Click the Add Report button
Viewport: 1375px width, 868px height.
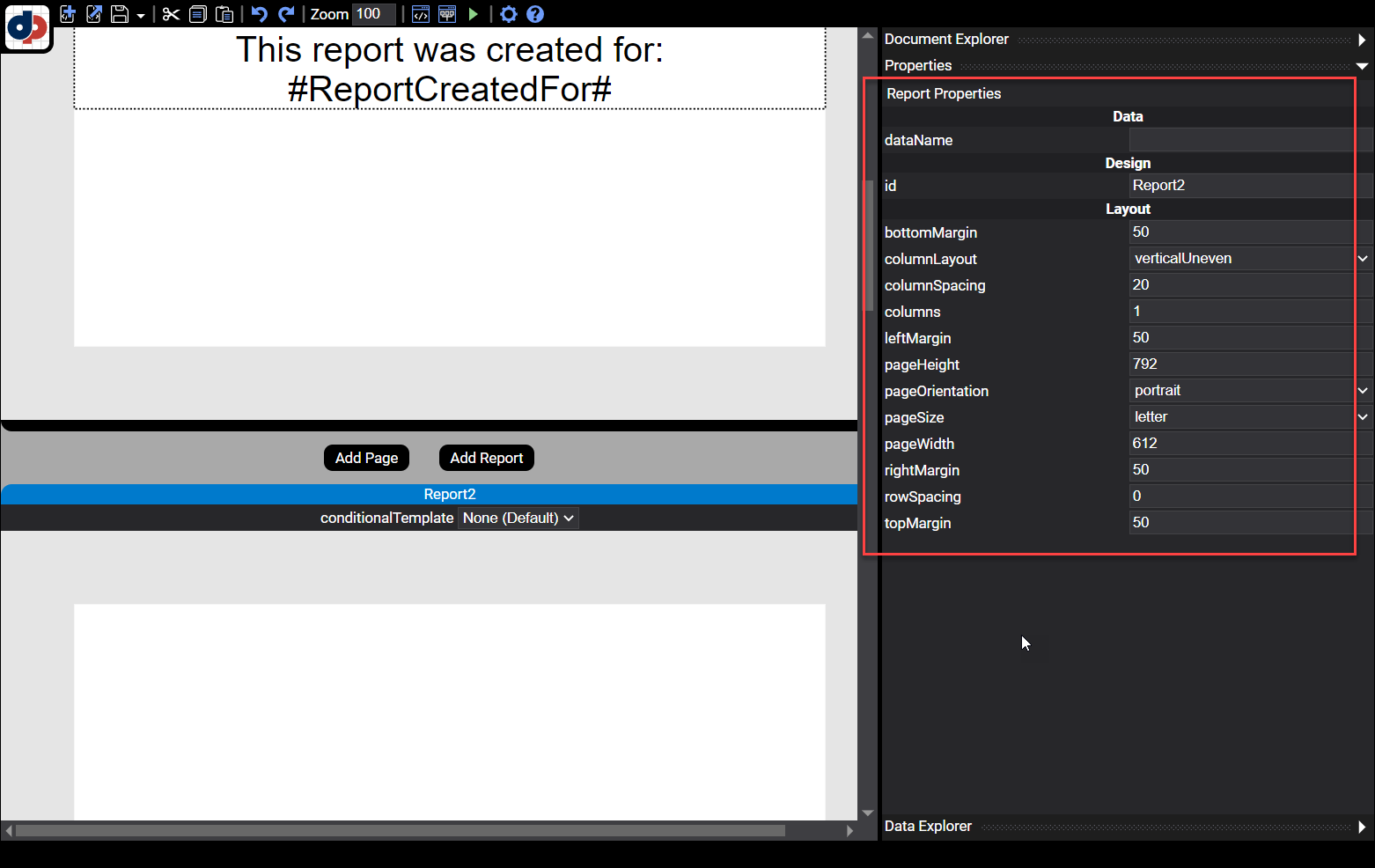pos(486,458)
